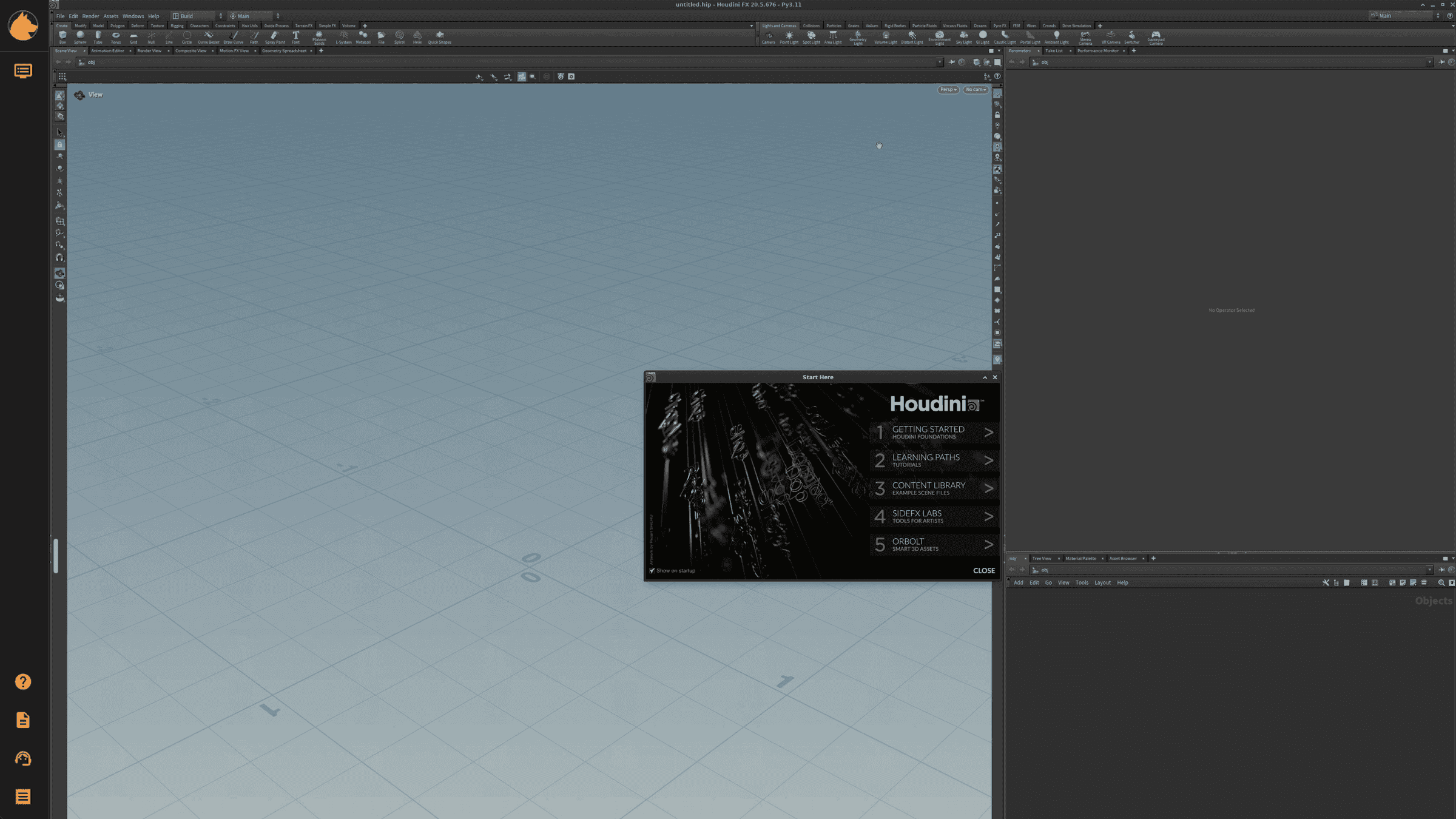Open network editor find (magnifier) icon
This screenshot has width=1456, height=819.
(1441, 582)
